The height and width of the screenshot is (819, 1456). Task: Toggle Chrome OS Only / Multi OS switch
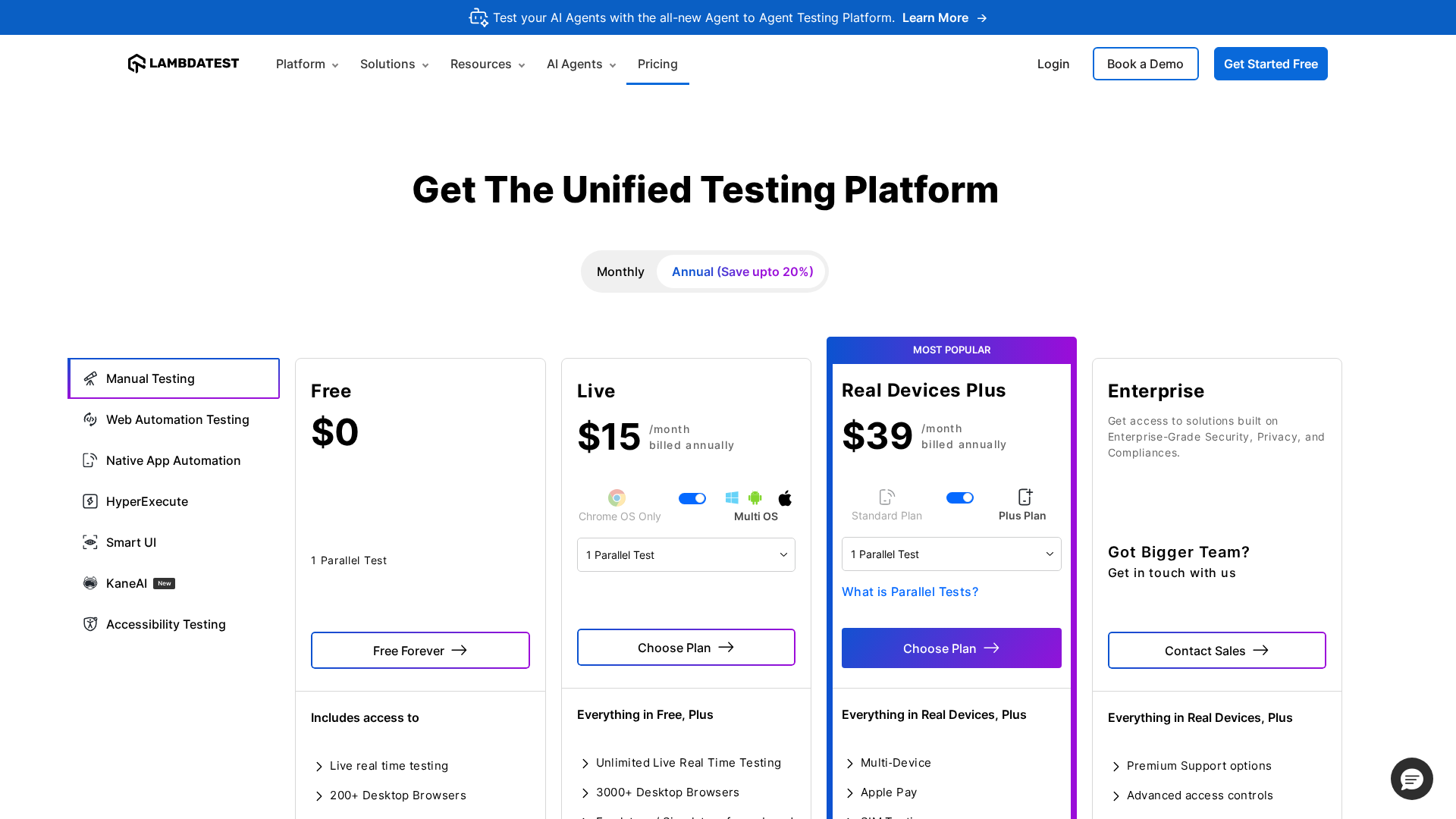point(692,498)
